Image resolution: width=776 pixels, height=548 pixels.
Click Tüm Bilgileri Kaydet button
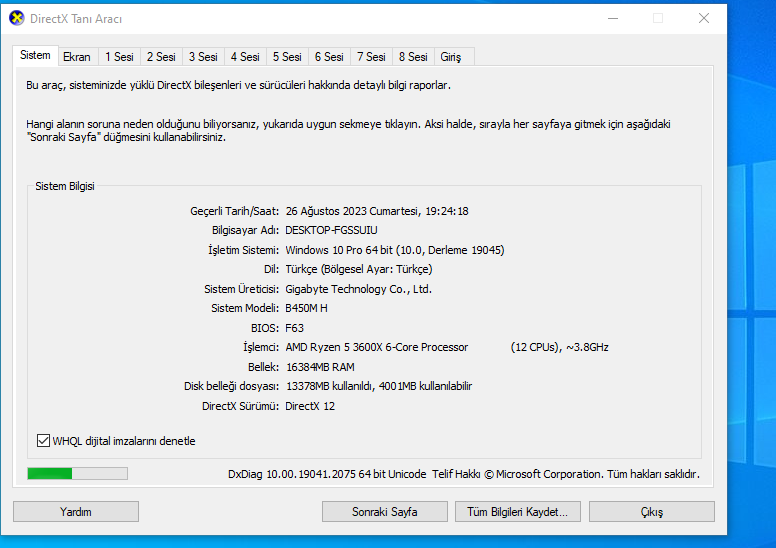coord(518,512)
